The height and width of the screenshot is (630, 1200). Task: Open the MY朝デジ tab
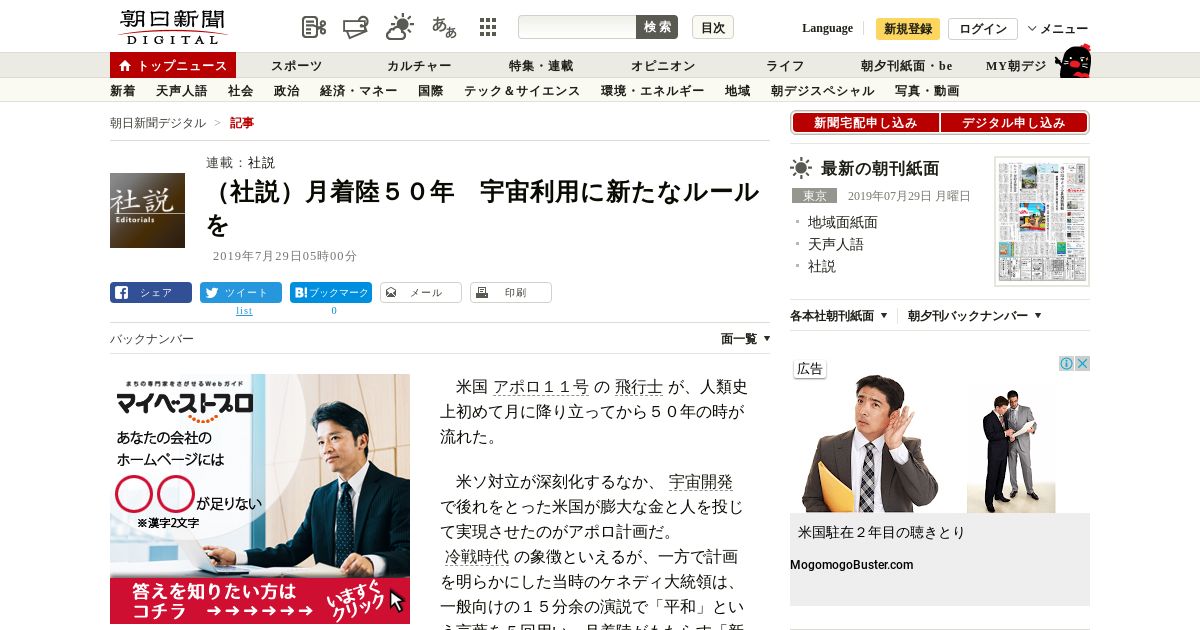[1016, 66]
